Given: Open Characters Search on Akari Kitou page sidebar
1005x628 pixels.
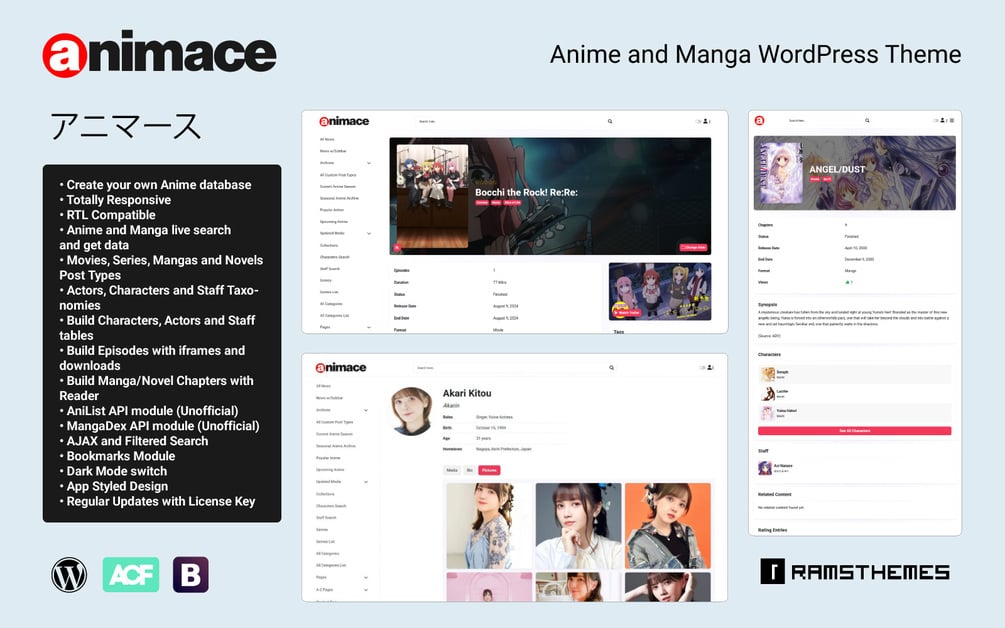Looking at the screenshot, I should [331, 506].
